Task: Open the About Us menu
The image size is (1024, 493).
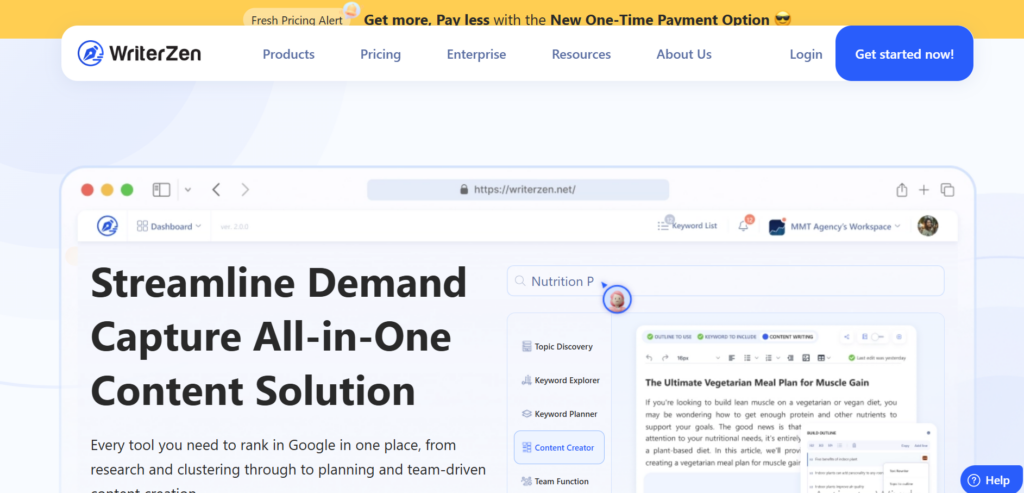Action: pyautogui.click(x=684, y=55)
